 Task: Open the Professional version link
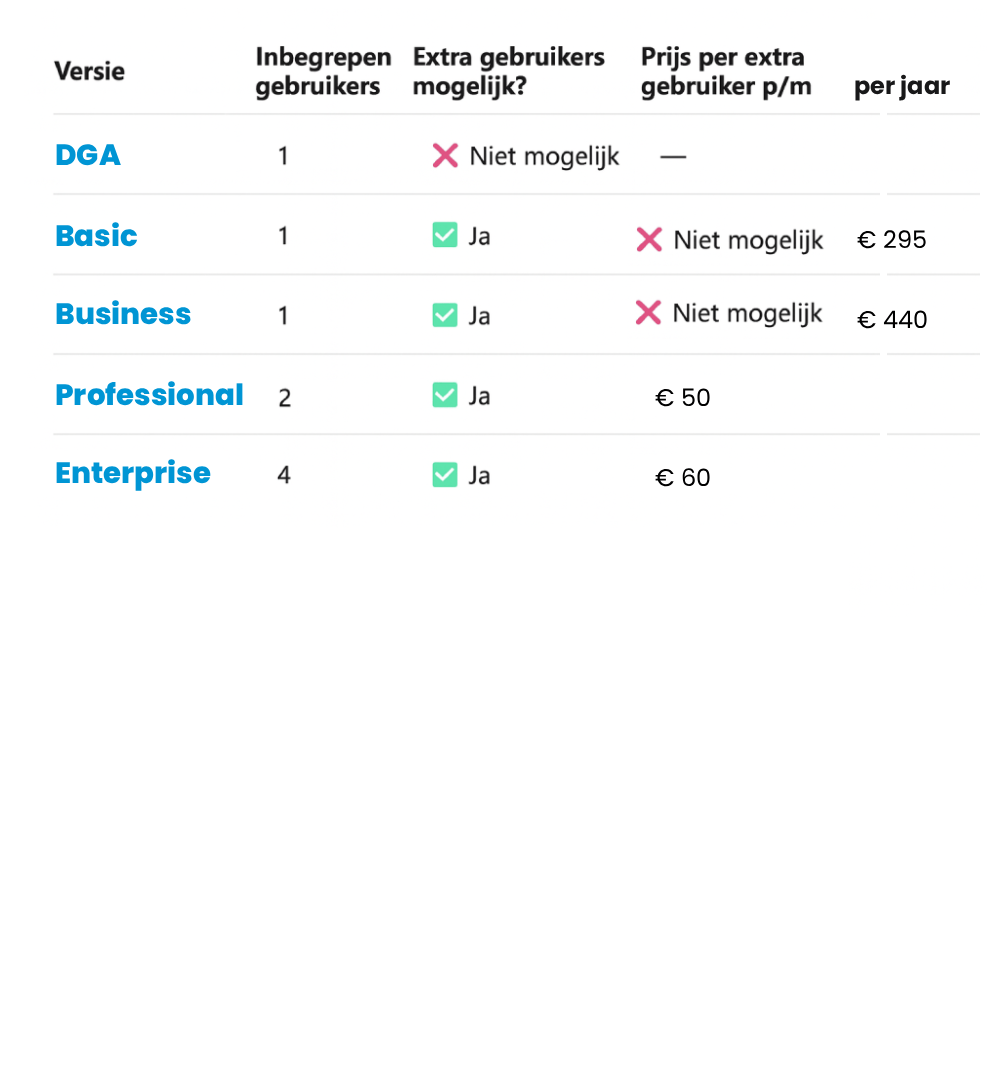pyautogui.click(x=149, y=395)
